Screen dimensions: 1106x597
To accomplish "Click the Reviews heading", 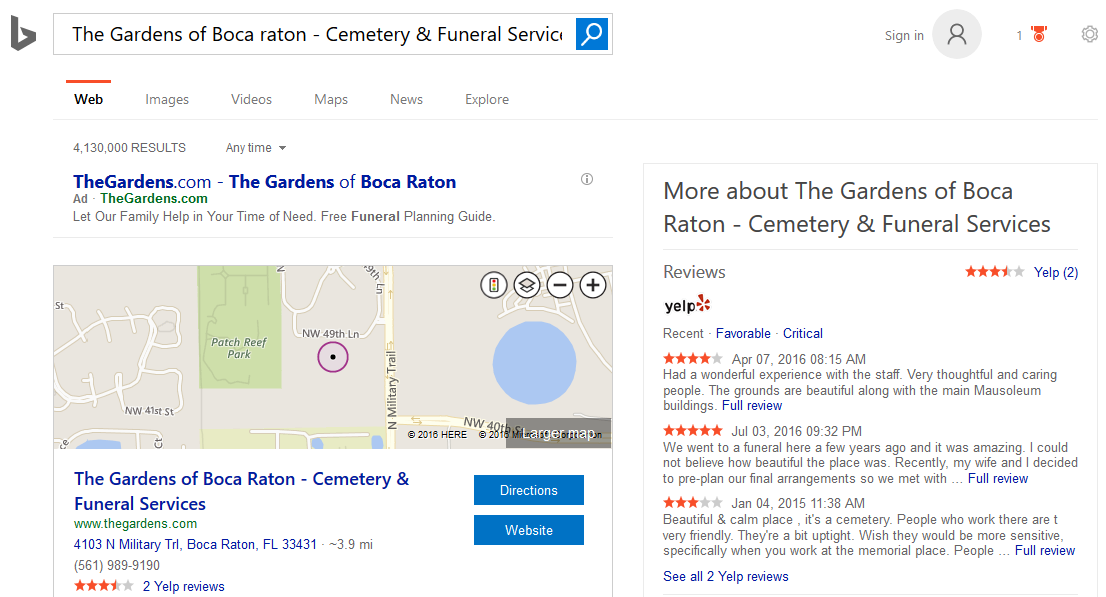I will (694, 272).
